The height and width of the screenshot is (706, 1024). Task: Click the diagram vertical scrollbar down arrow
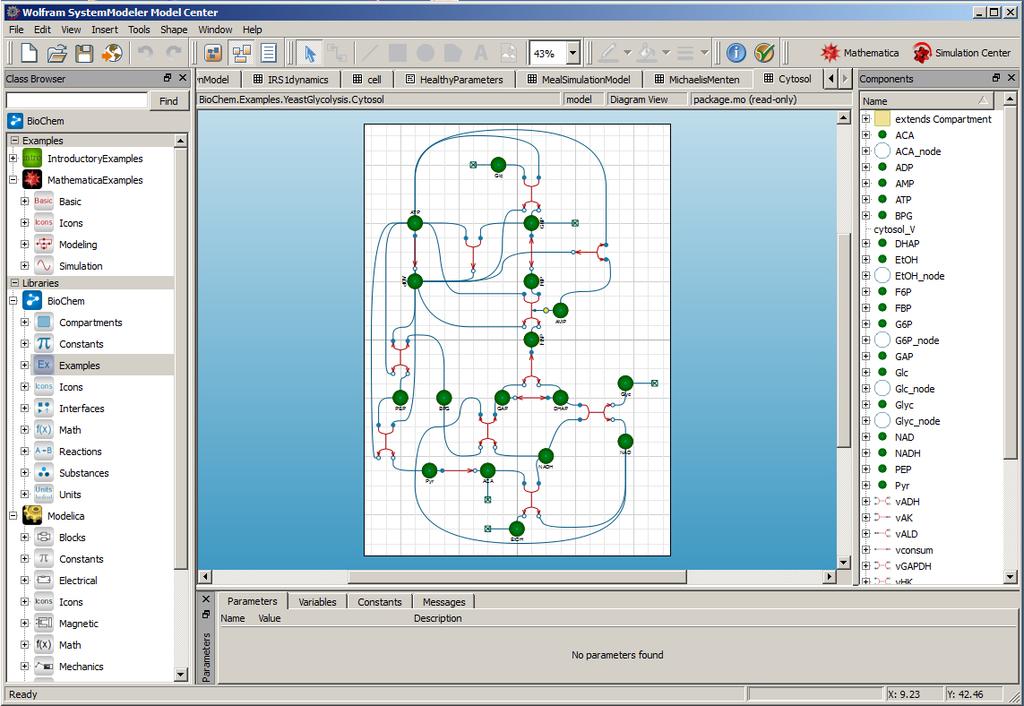[843, 562]
